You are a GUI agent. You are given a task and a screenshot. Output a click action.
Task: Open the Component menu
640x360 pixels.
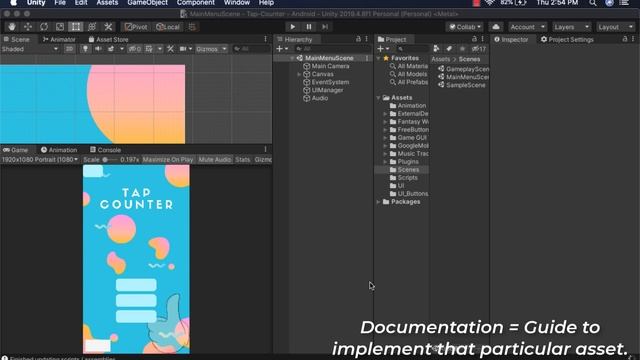click(196, 3)
